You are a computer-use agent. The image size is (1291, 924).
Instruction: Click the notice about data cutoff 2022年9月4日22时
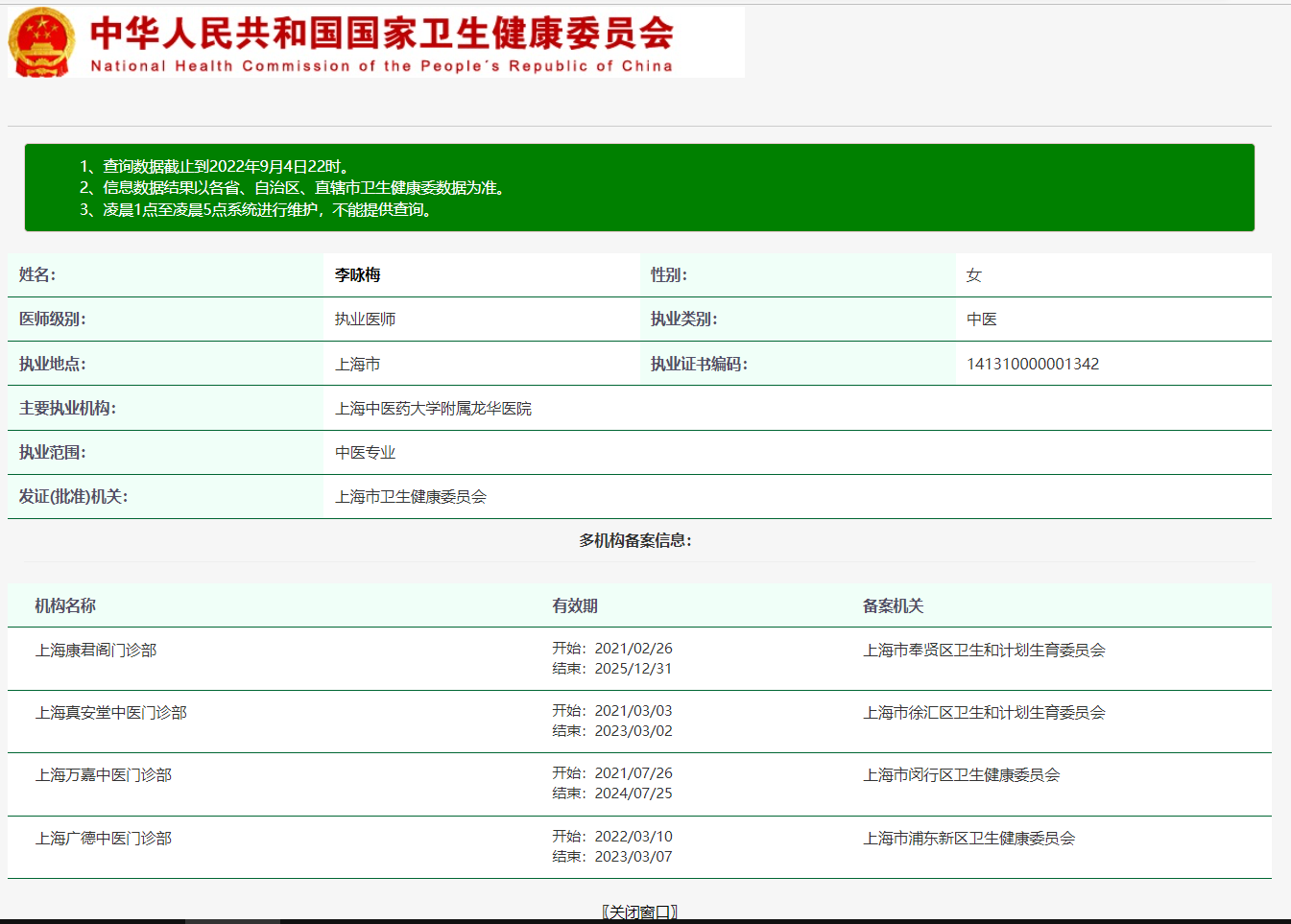tap(215, 167)
